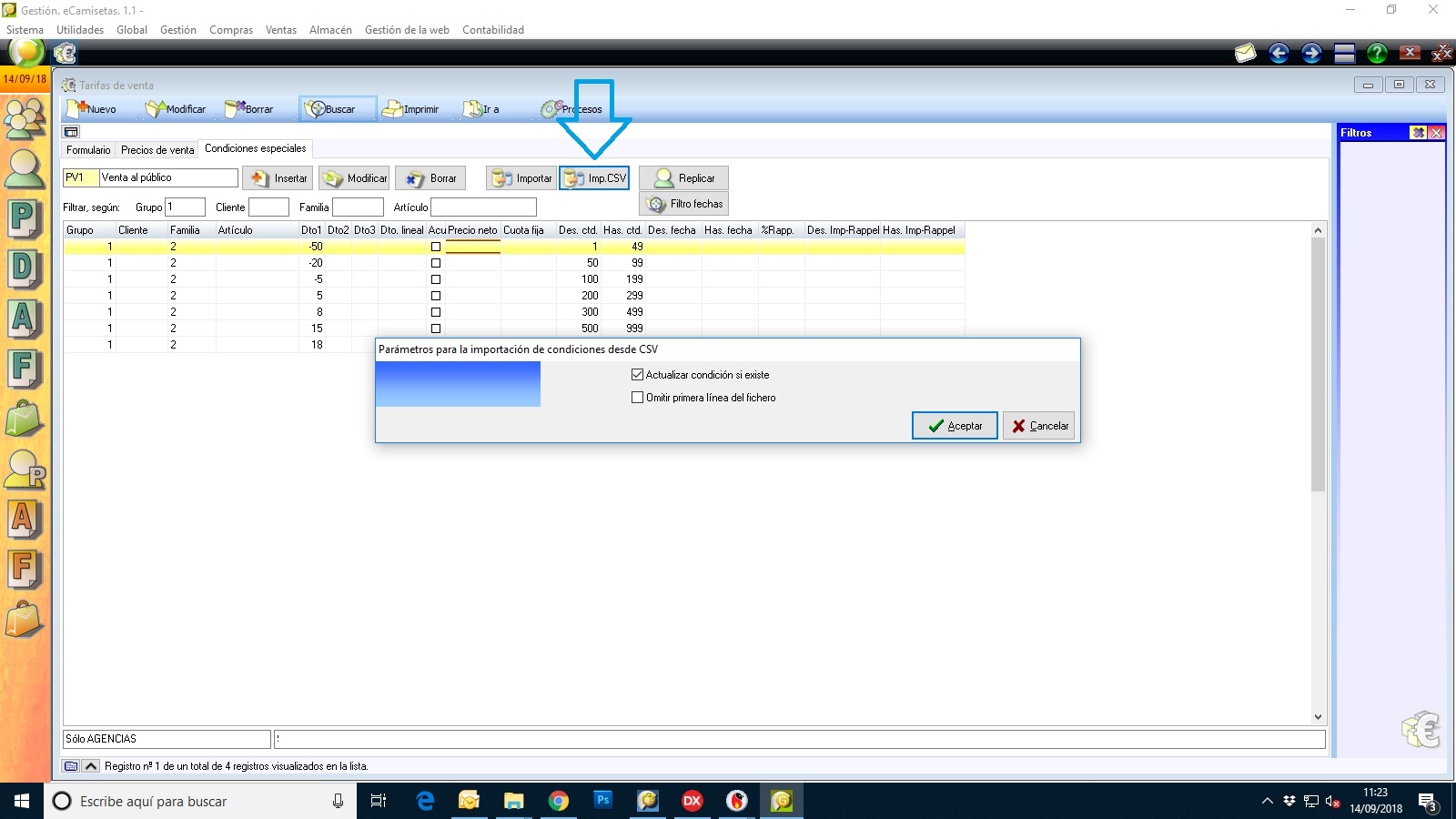Click the Artículo filter input field

[x=483, y=207]
